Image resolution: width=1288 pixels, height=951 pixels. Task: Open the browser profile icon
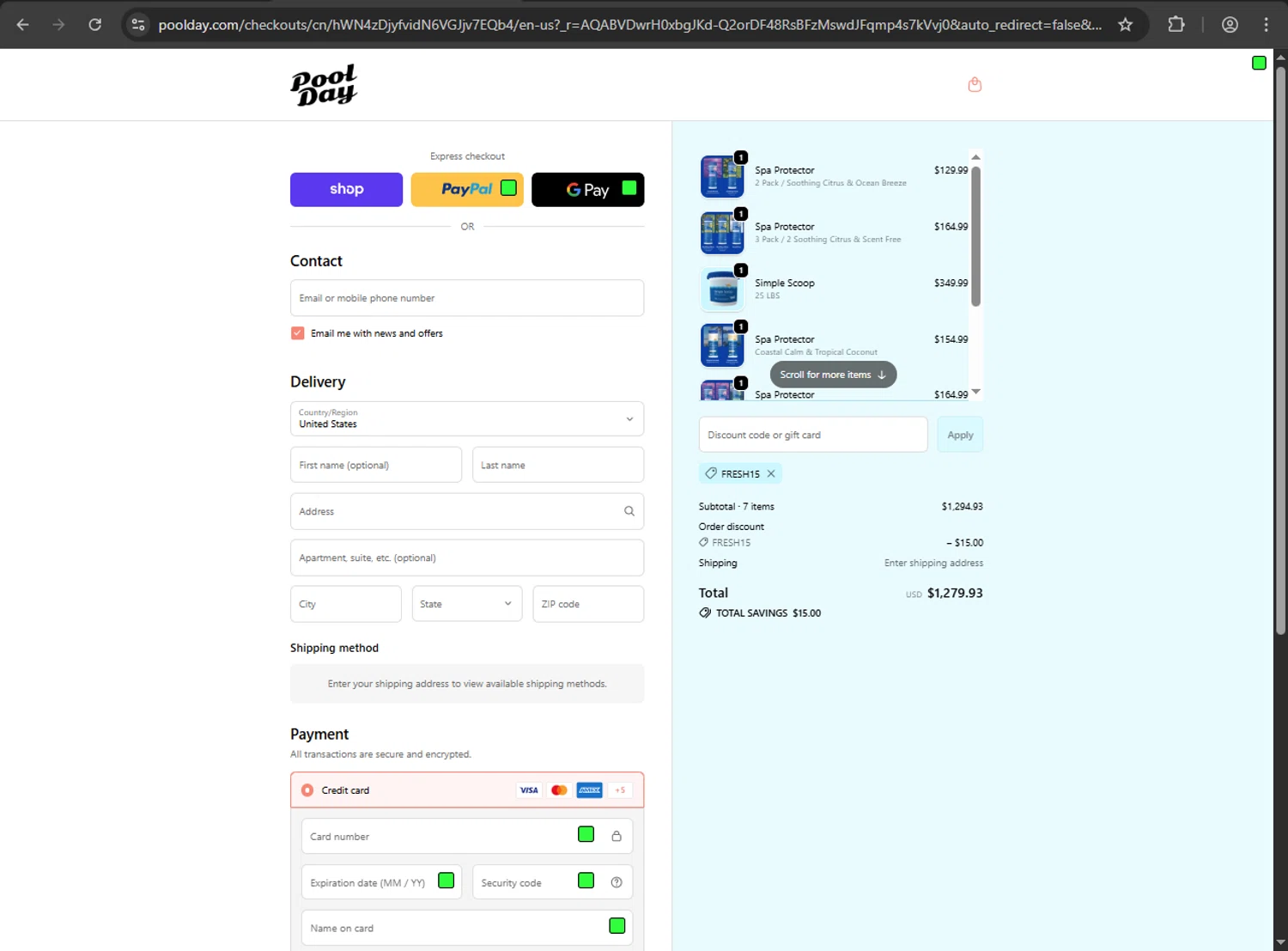(x=1230, y=25)
